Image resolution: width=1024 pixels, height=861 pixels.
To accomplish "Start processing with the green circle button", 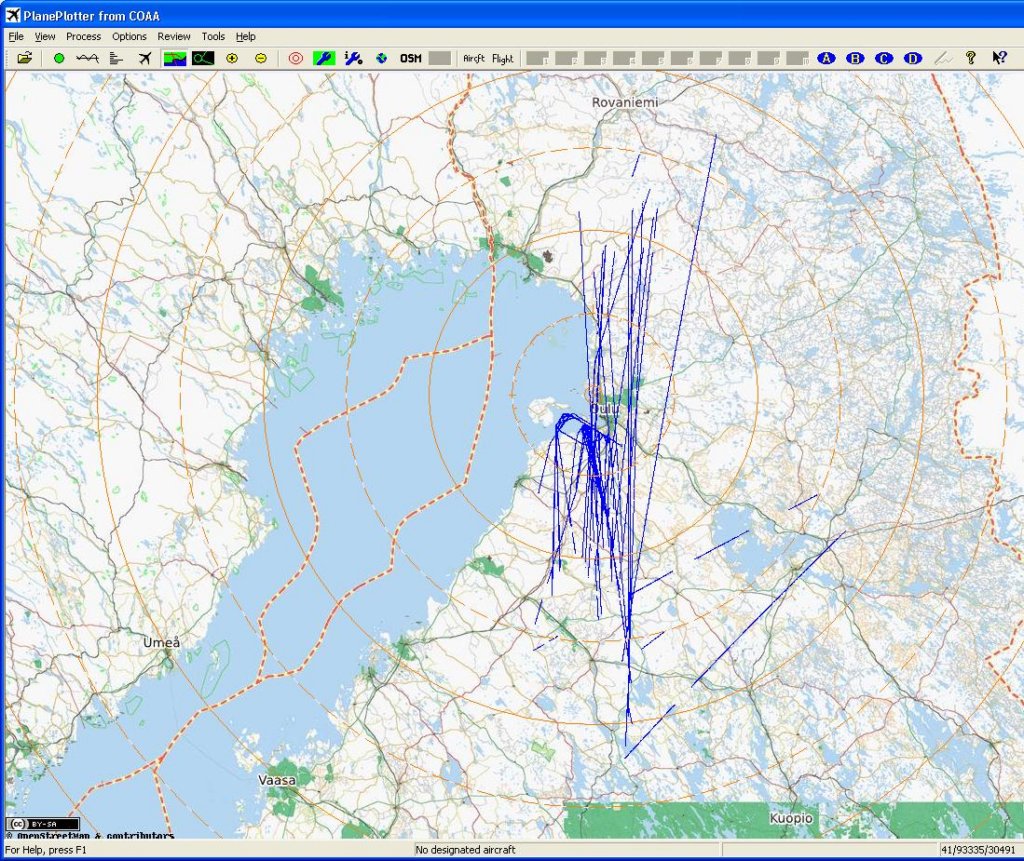I will (59, 58).
